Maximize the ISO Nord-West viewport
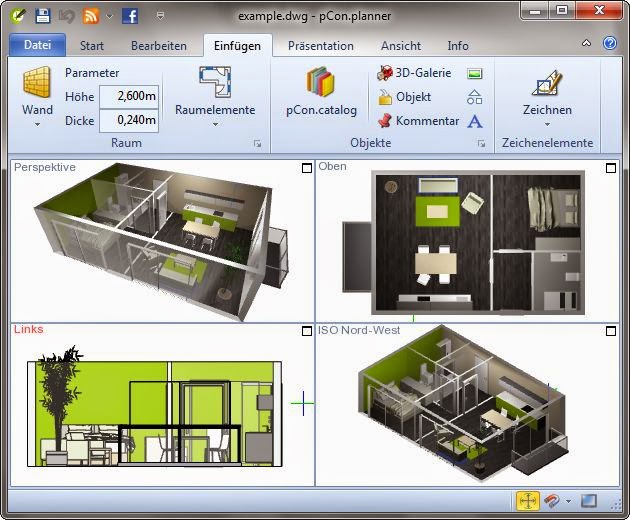This screenshot has height=520, width=630. (611, 331)
